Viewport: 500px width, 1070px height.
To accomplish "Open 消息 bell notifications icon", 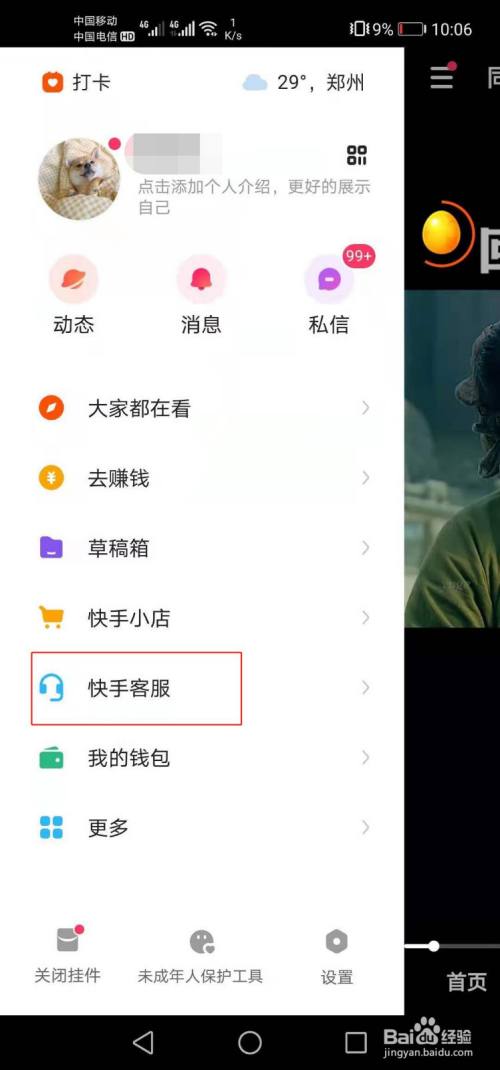I will point(201,279).
